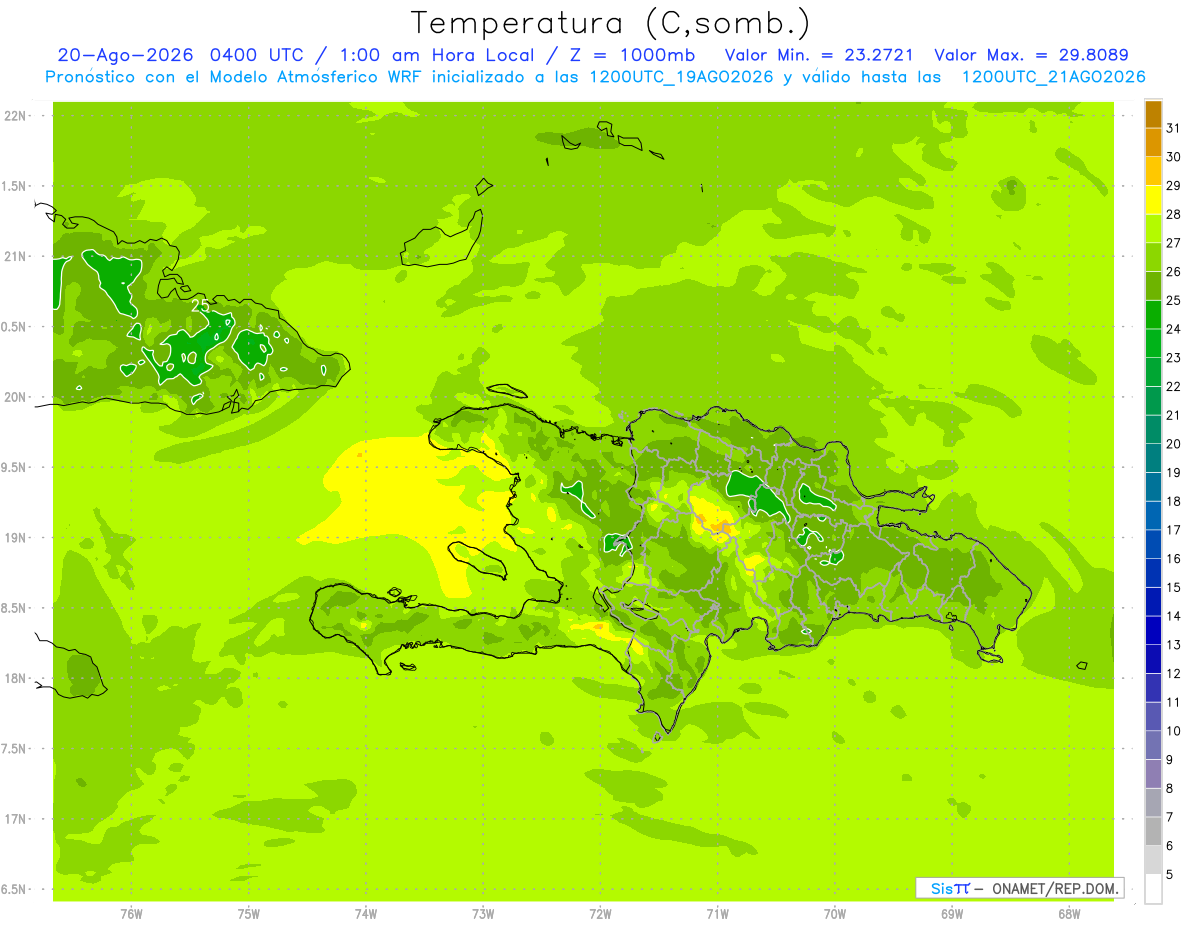This screenshot has width=1200, height=927.
Task: Click the "25" contour label over Cuba
Action: [x=200, y=306]
